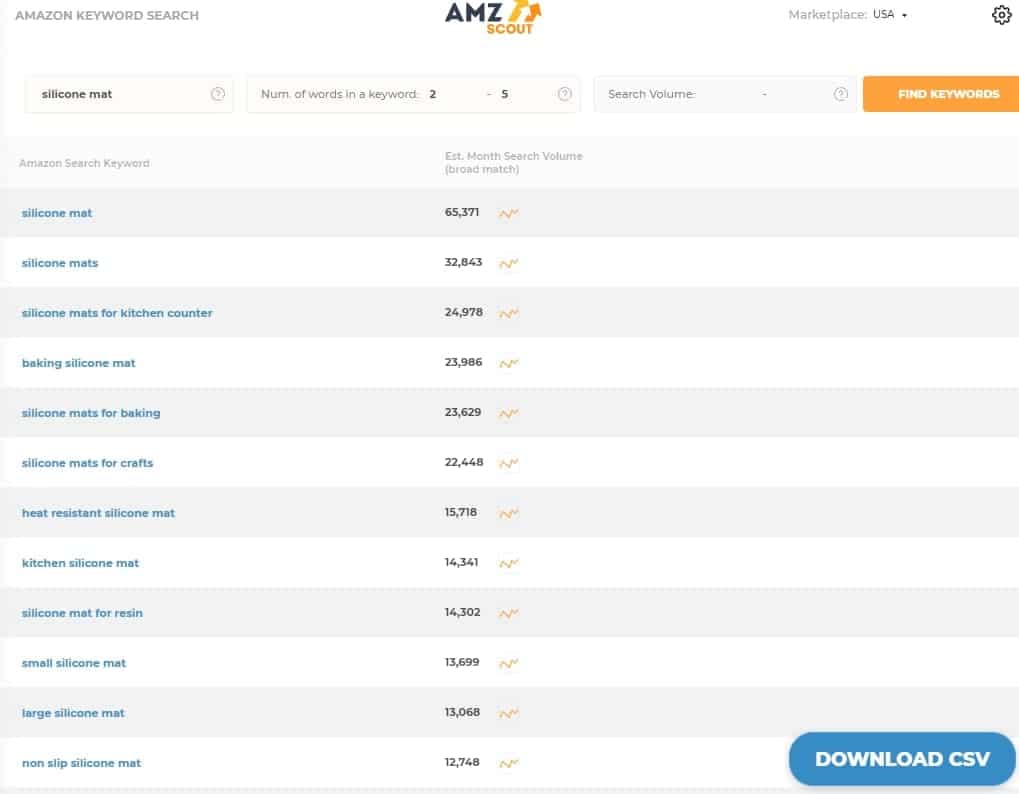Image resolution: width=1019 pixels, height=794 pixels.
Task: View trend chart for heat resistant silicone mat
Action: pos(508,513)
